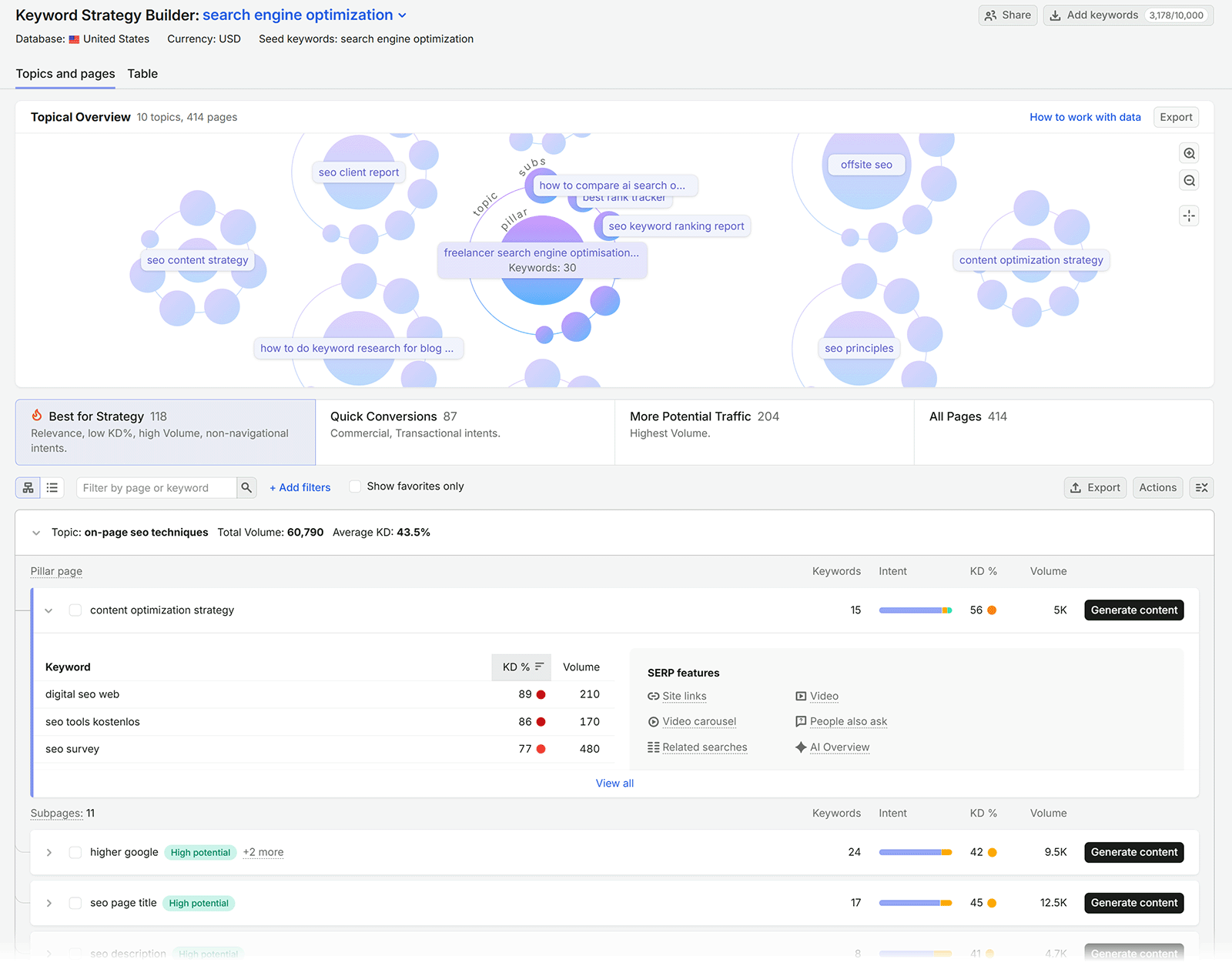Expand the seo page title subpage
The width and height of the screenshot is (1232, 966).
coord(49,904)
